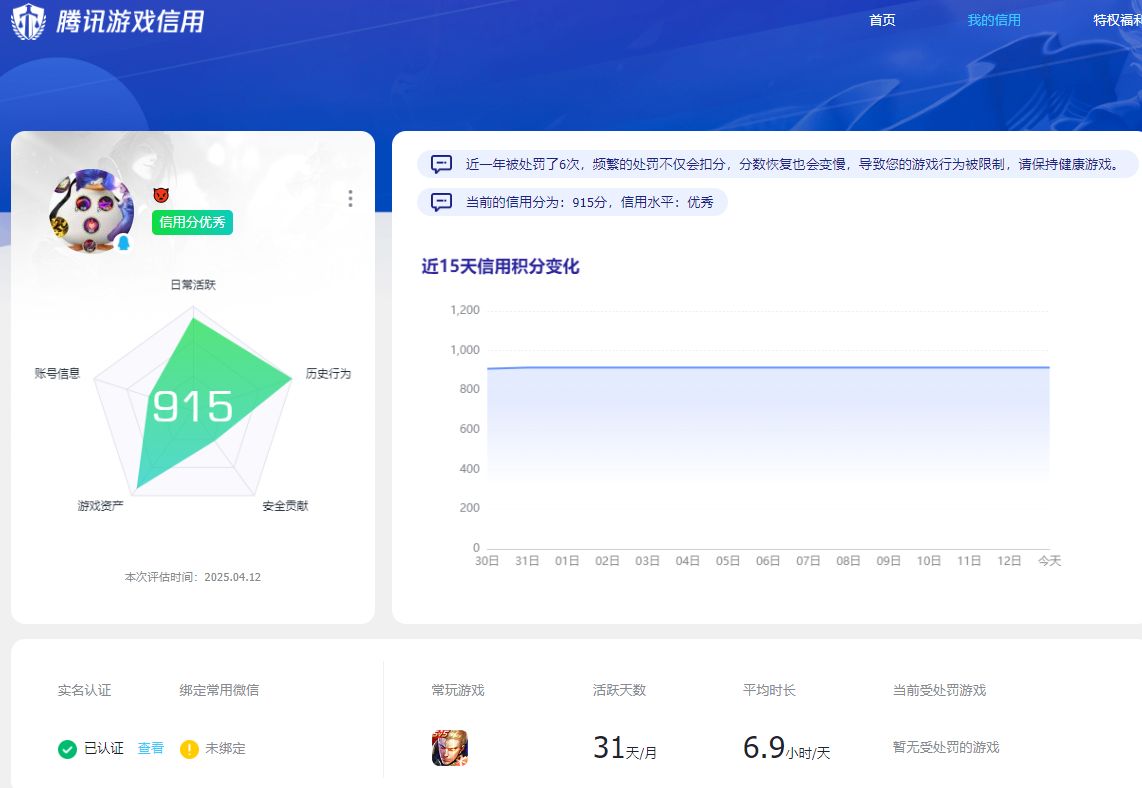Click the yellow warning icon beside 未绑定
This screenshot has width=1142, height=788.
click(x=189, y=749)
